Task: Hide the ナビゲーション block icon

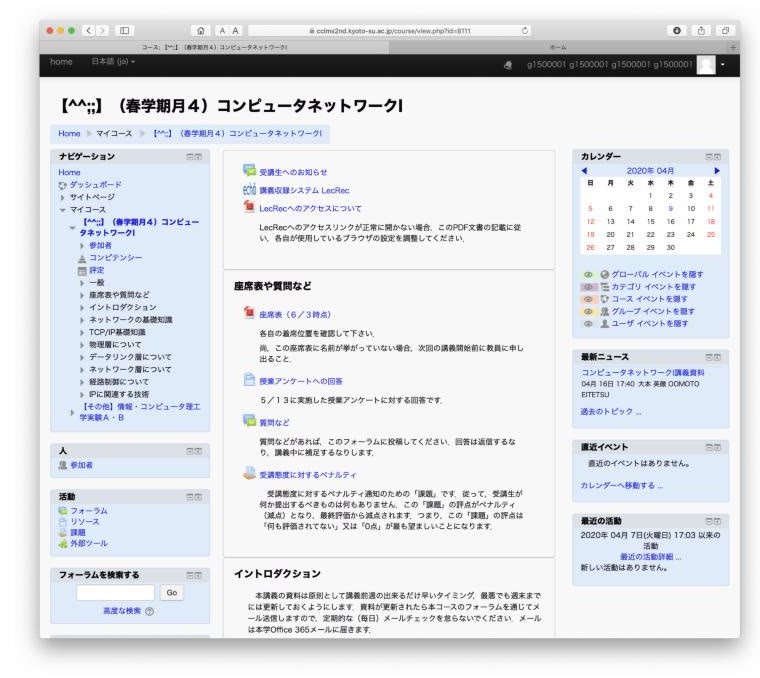Action: coord(190,157)
